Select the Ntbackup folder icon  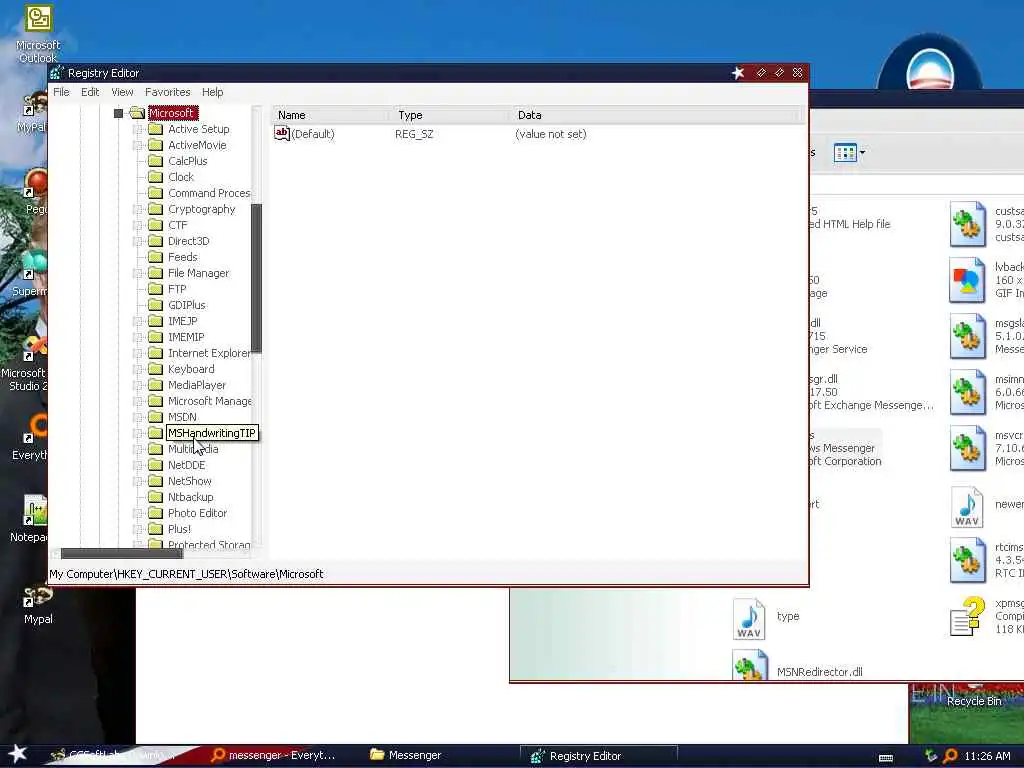155,497
